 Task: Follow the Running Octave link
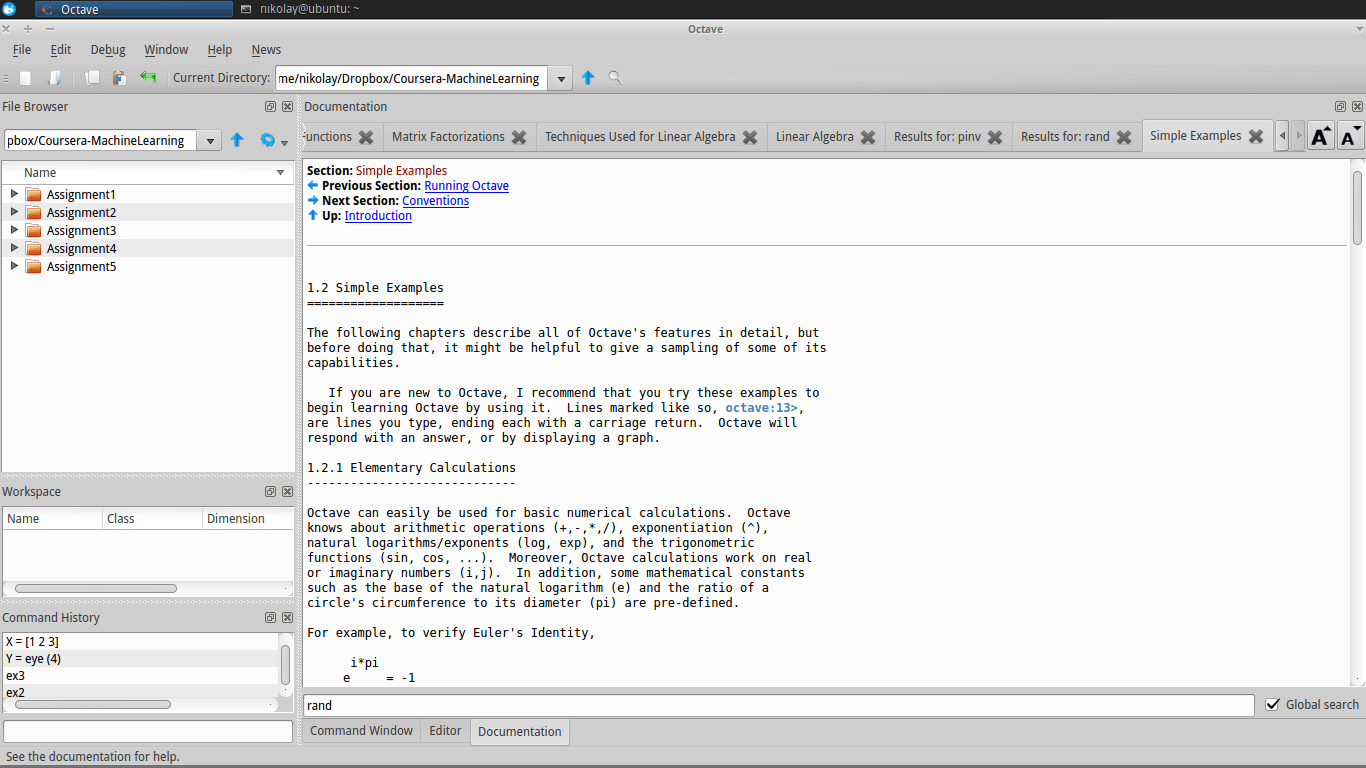click(466, 185)
